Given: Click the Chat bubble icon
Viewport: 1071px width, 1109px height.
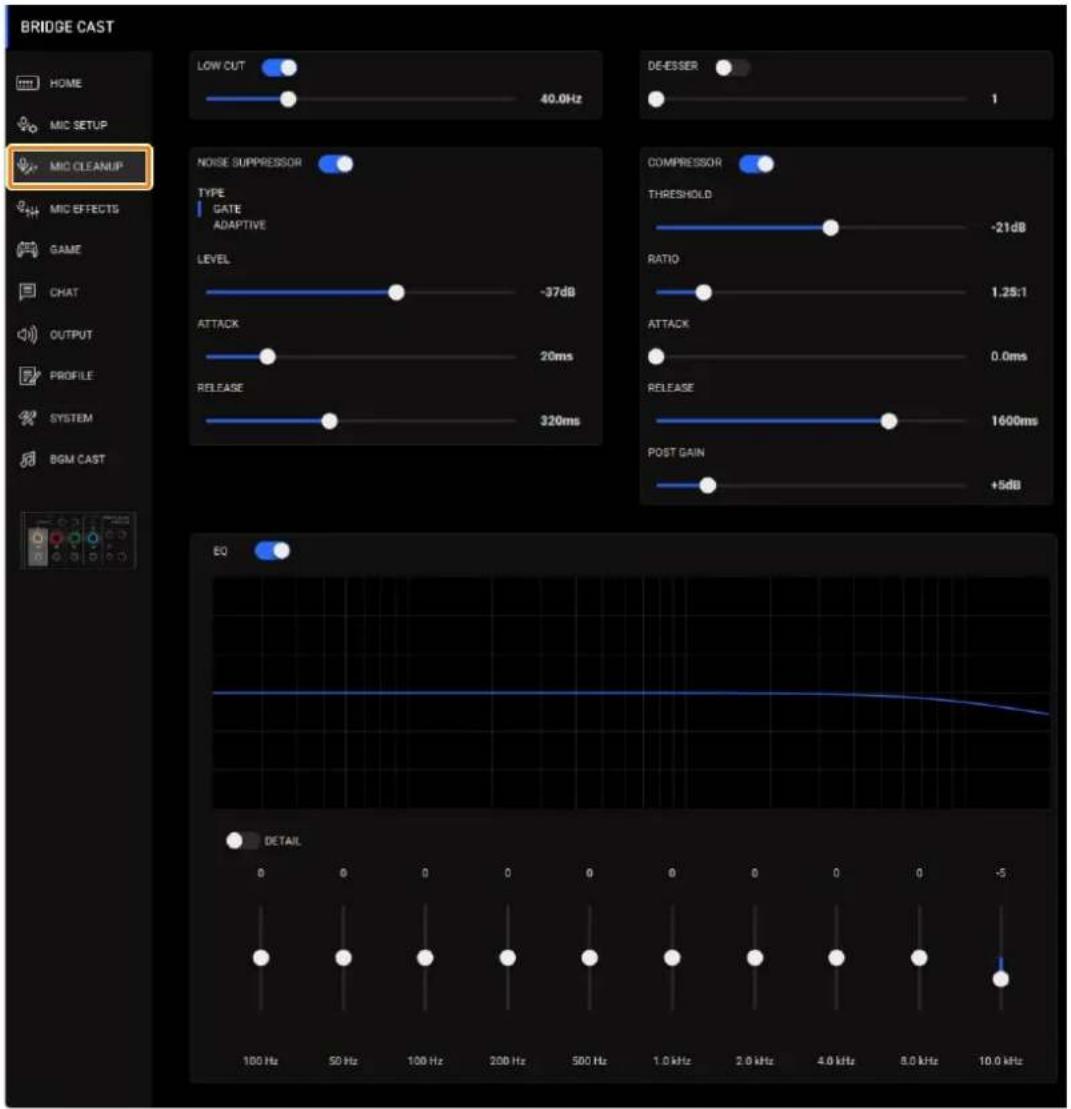Looking at the screenshot, I should click(28, 292).
